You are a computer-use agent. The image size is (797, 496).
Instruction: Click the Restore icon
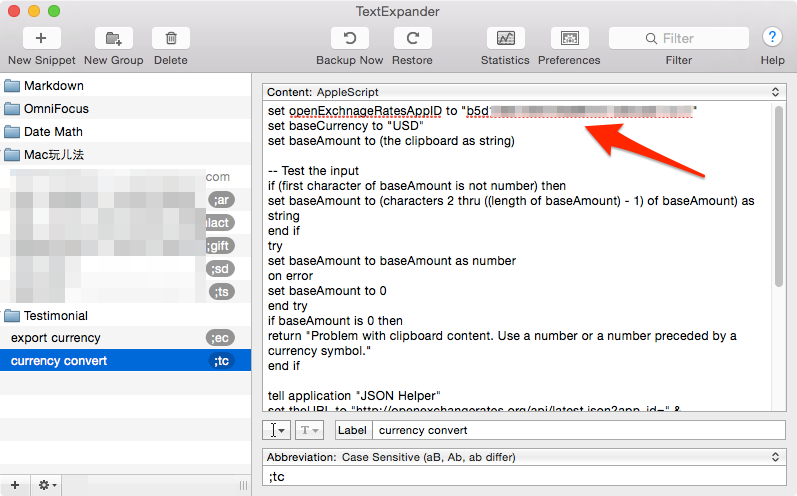pos(412,38)
